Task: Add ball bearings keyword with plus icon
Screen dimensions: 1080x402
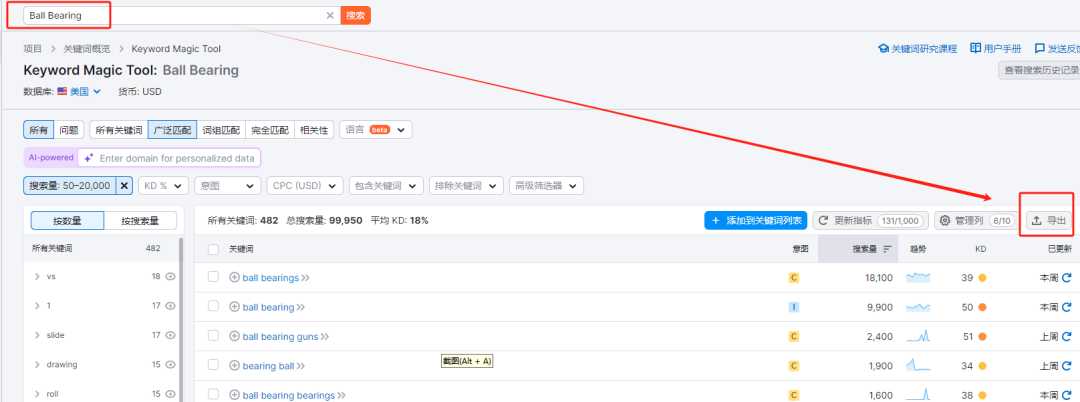Action: 234,277
